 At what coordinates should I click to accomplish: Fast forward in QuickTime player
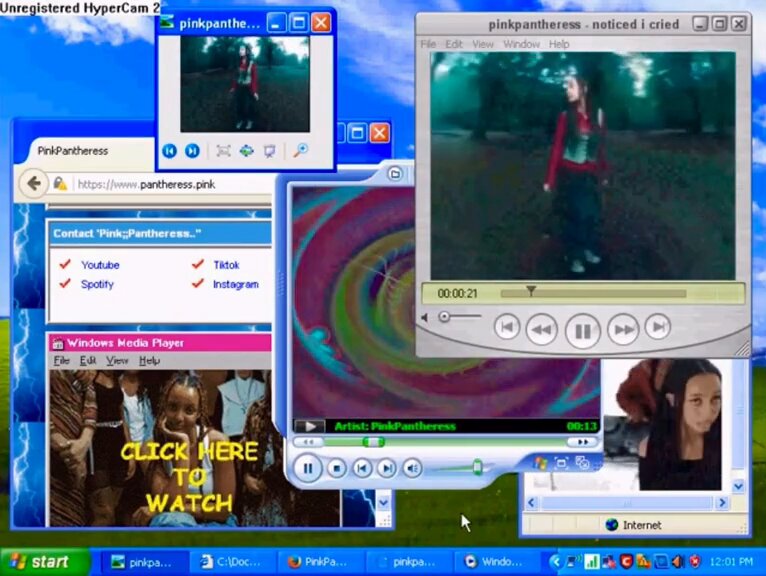[x=623, y=329]
